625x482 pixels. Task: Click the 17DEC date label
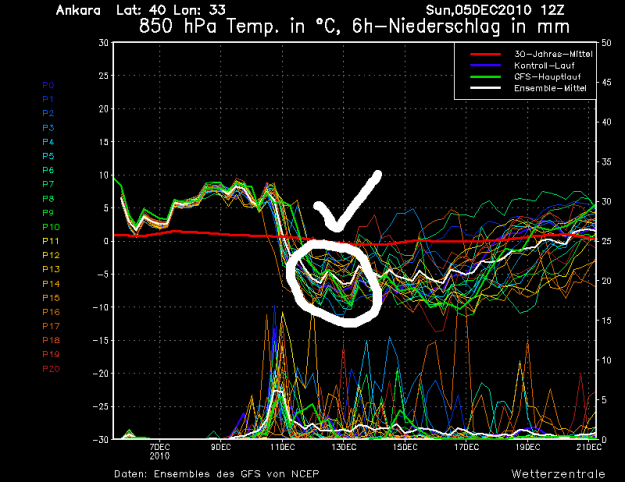pos(464,448)
